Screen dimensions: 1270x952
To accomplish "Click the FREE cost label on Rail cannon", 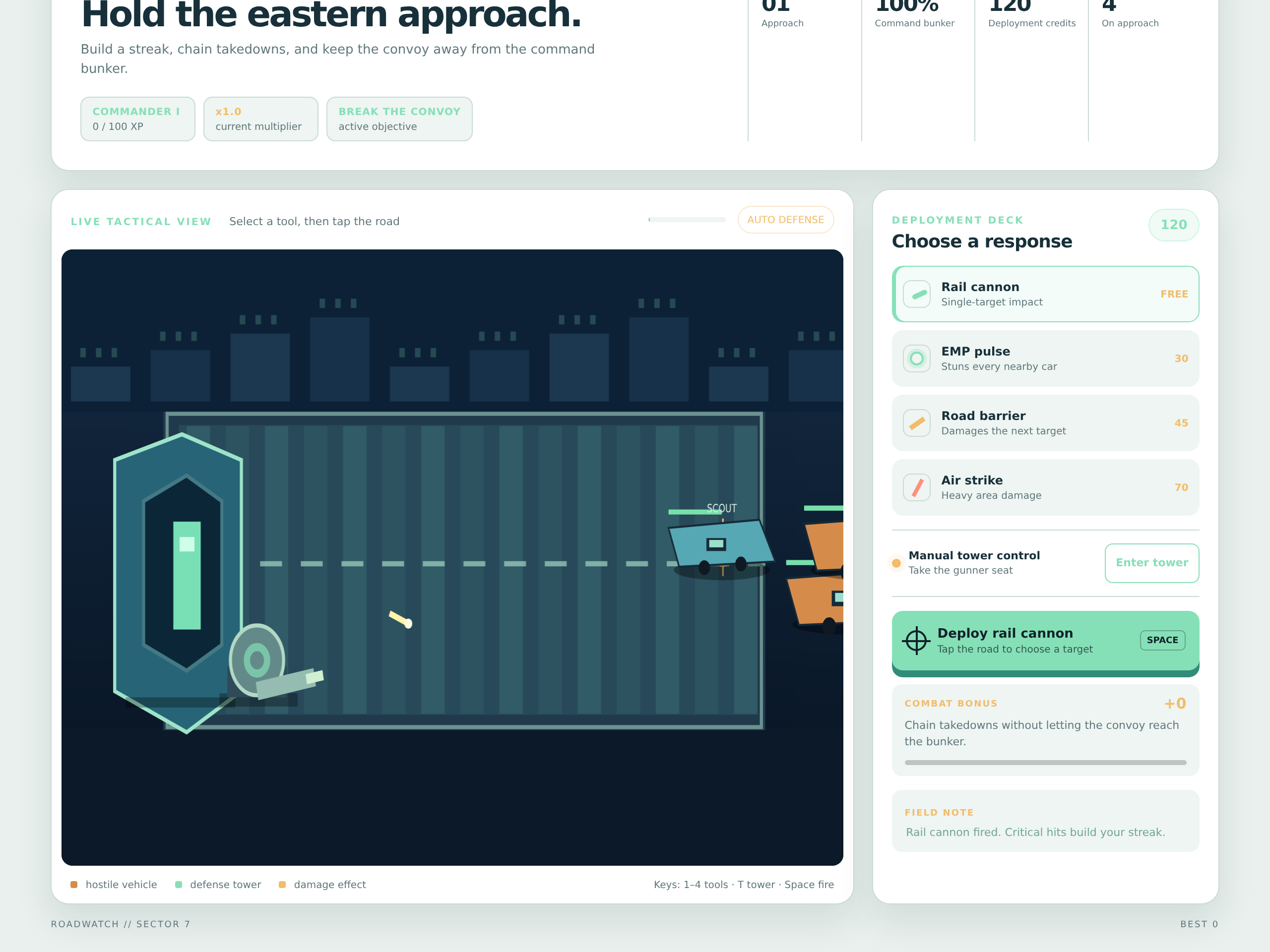I will 1174,294.
